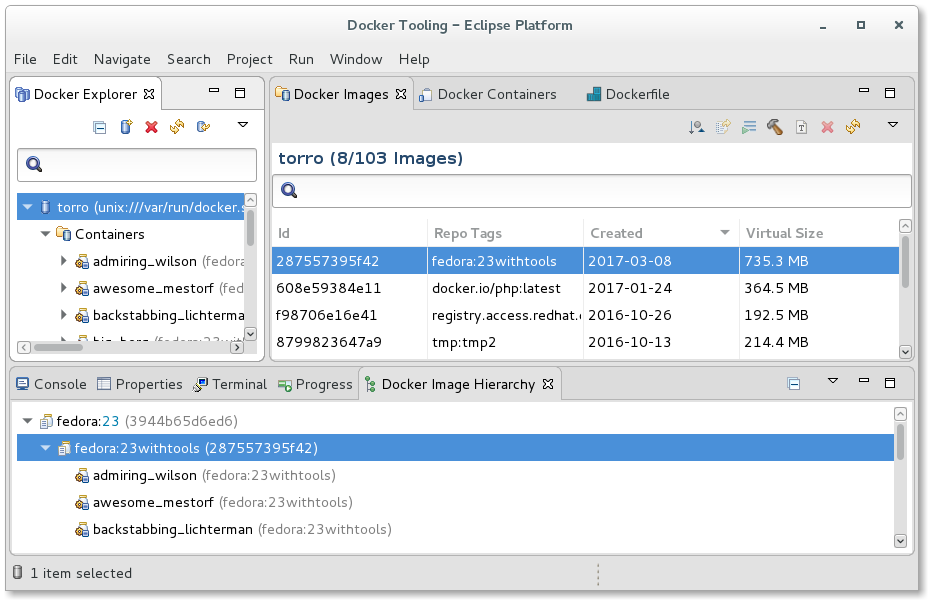Collapse all in Docker Explorer toolbar

[100, 127]
